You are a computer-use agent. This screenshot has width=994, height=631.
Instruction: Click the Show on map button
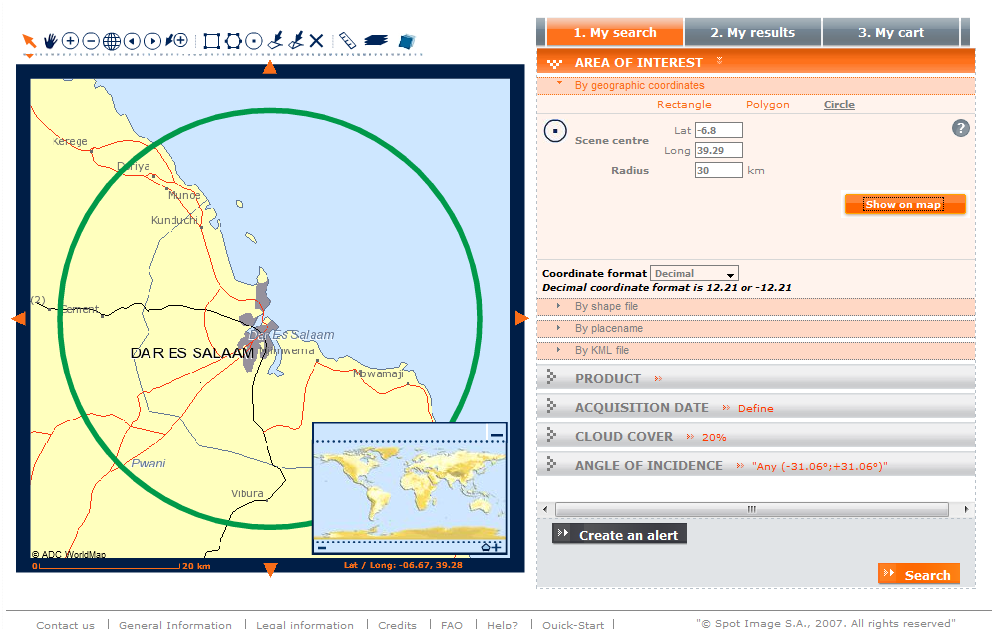(905, 204)
